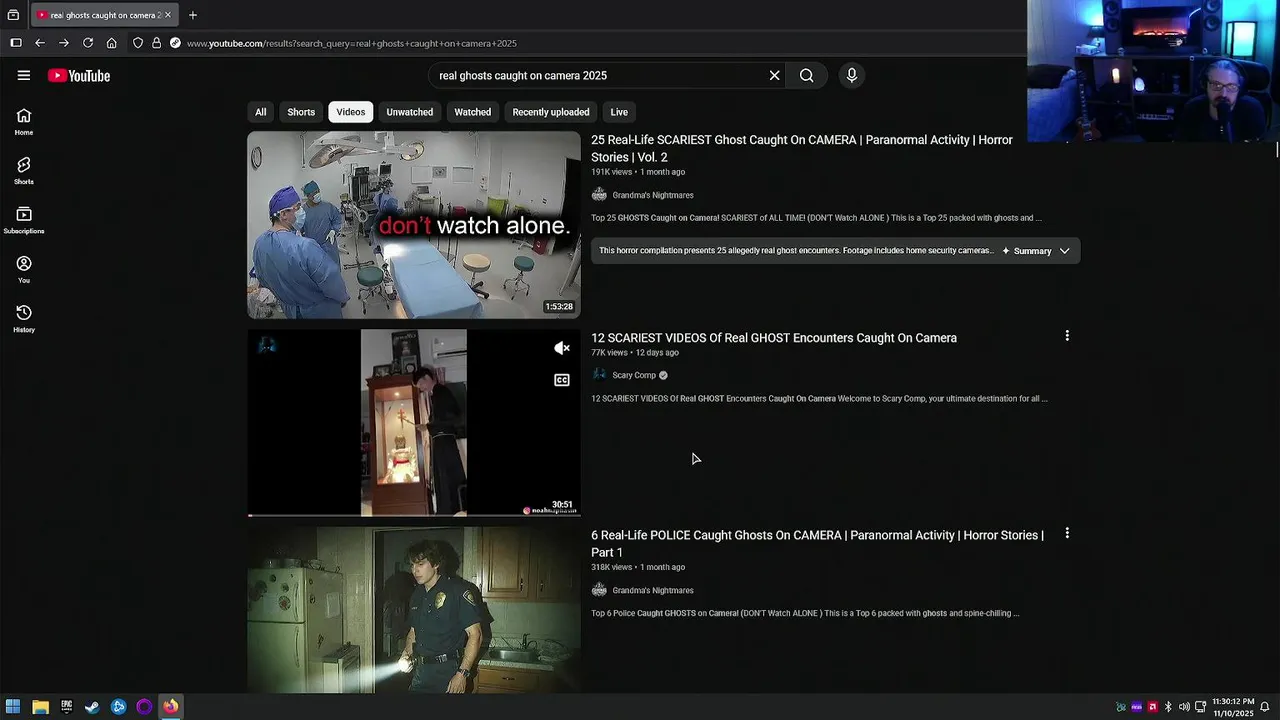Open 25 Real-Life SCARIEST Ghost video title
Image resolution: width=1280 pixels, height=720 pixels.
802,148
